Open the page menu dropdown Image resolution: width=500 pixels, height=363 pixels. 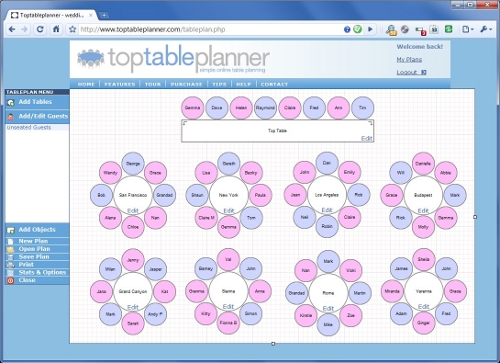[x=468, y=29]
